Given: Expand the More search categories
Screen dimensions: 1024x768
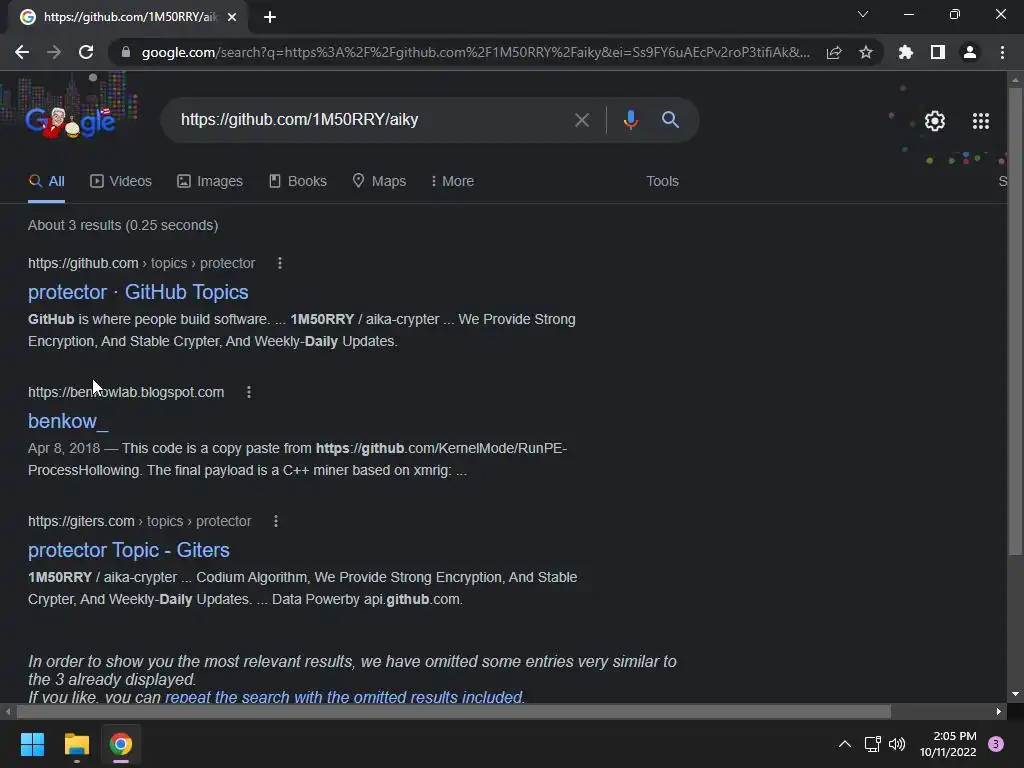Looking at the screenshot, I should pyautogui.click(x=453, y=182).
